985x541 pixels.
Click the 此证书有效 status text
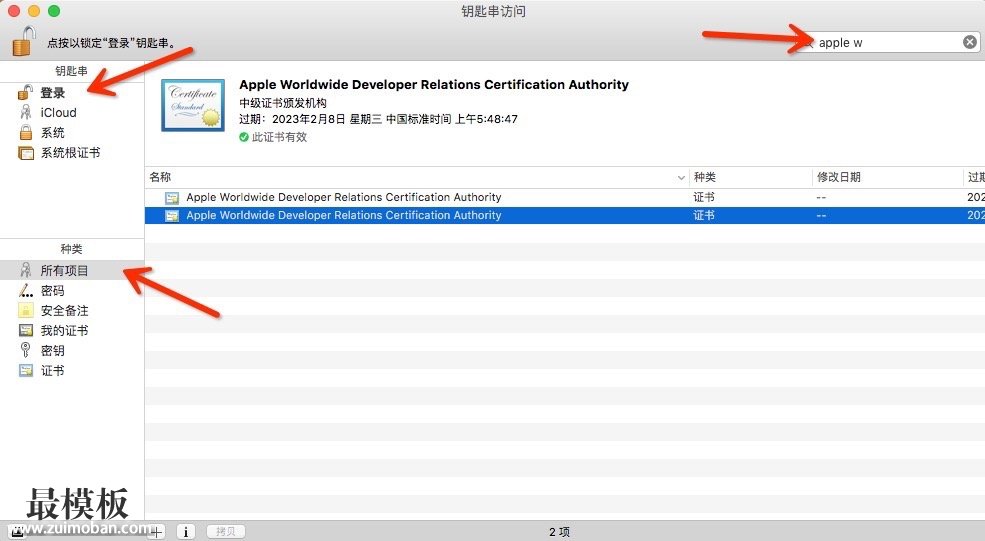279,137
